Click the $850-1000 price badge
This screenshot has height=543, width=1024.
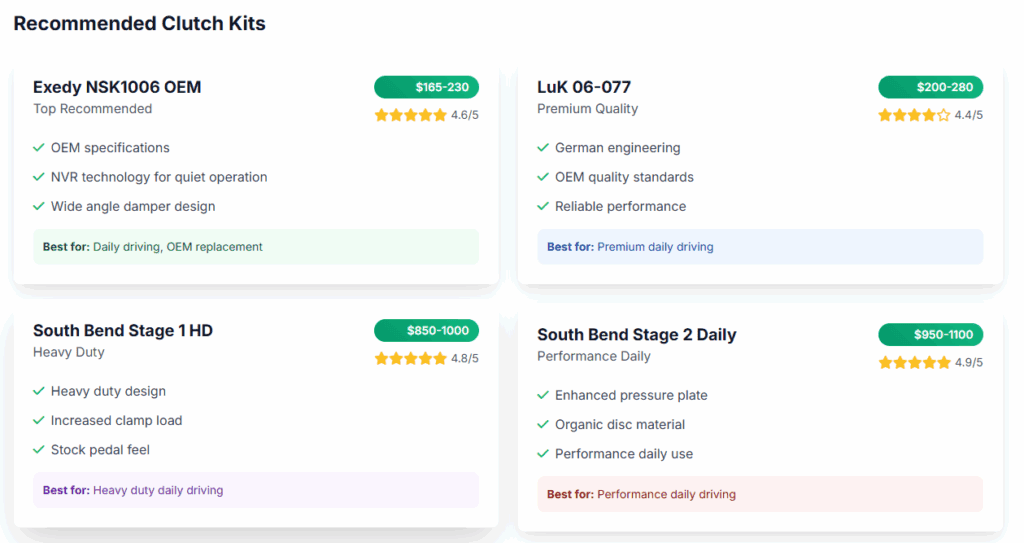point(426,331)
